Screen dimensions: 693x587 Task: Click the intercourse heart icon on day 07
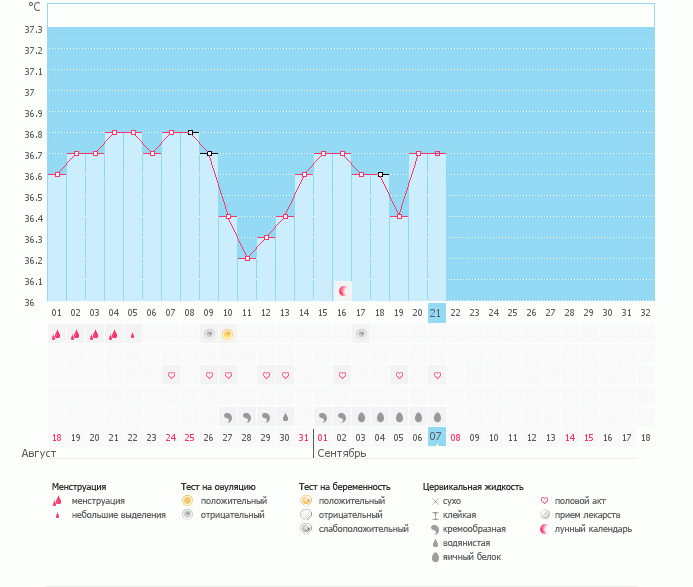[171, 375]
